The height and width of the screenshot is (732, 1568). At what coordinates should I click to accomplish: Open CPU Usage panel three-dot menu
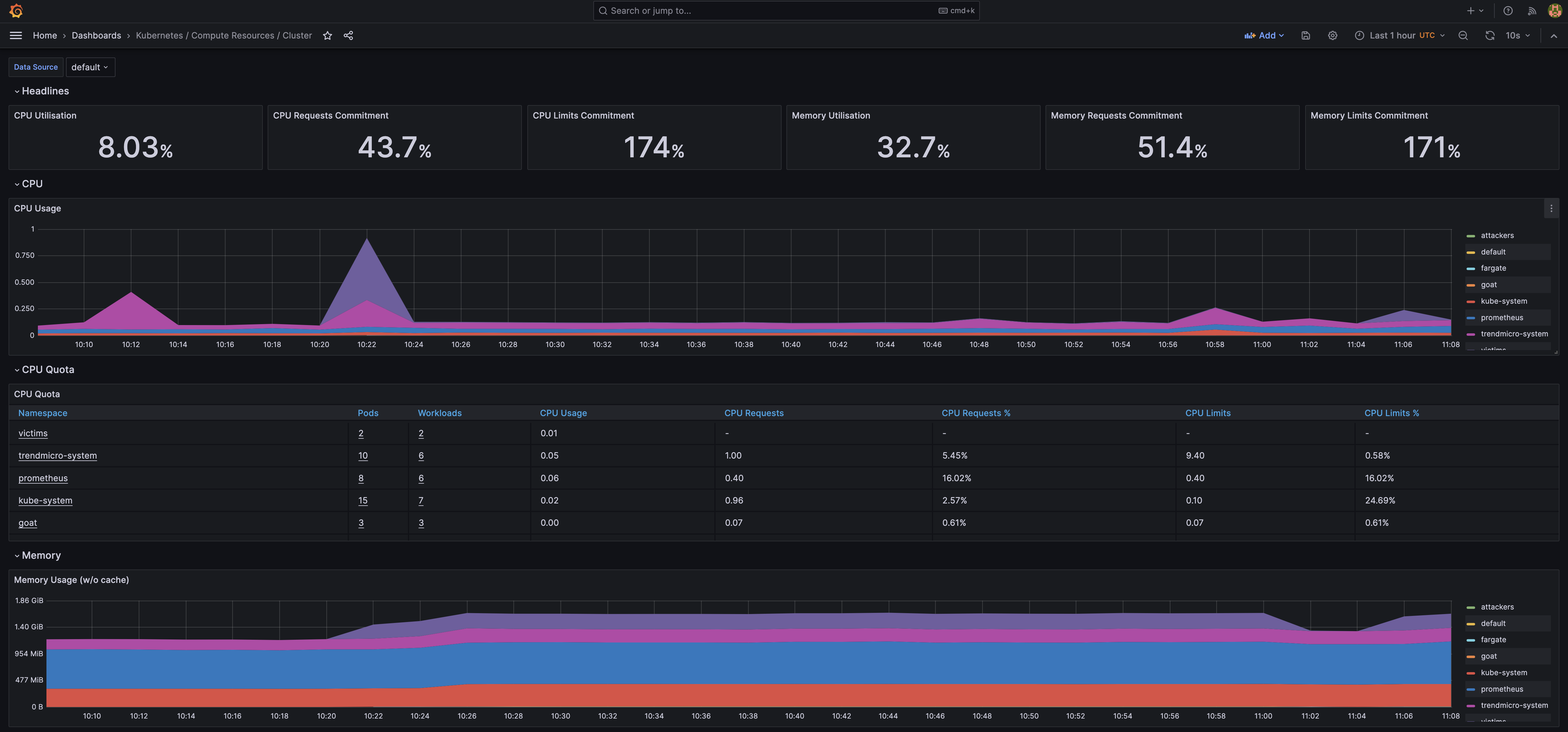pos(1551,208)
